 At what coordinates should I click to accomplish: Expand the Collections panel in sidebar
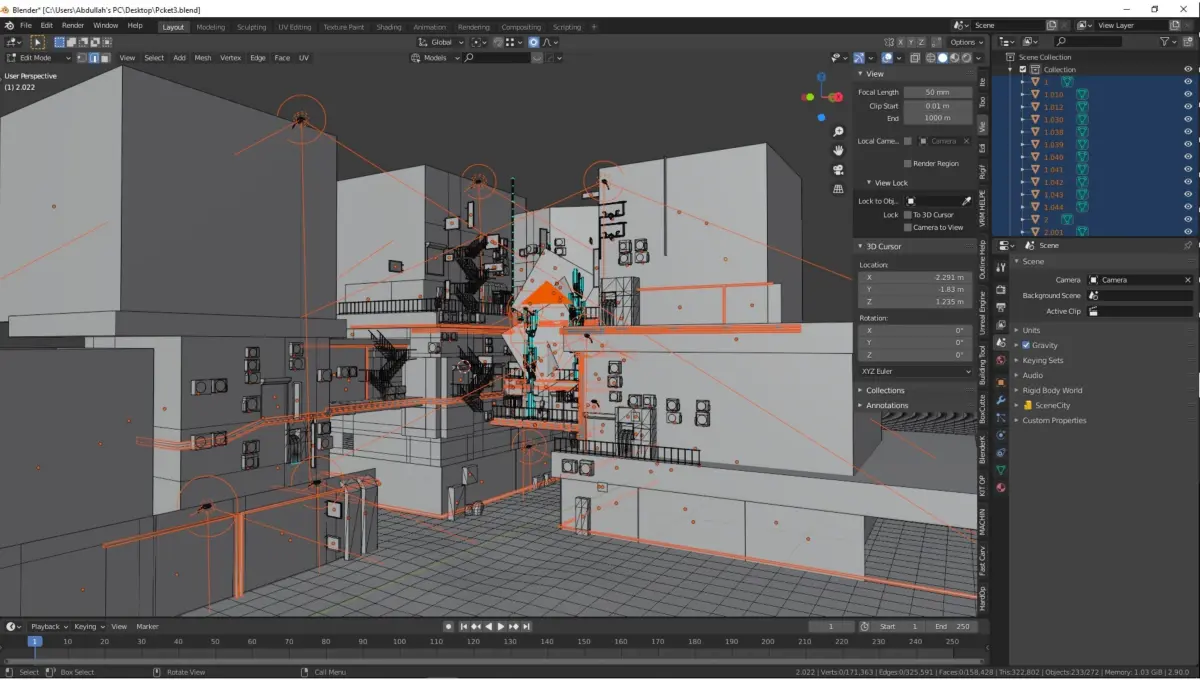click(x=885, y=390)
